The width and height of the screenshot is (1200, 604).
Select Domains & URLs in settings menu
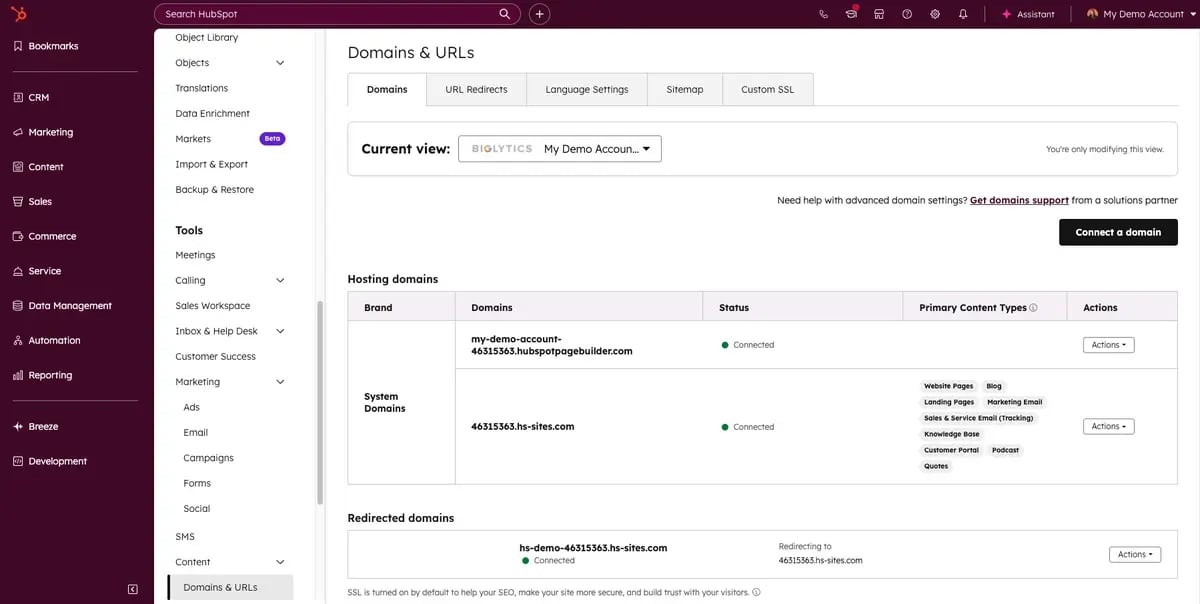point(232,587)
